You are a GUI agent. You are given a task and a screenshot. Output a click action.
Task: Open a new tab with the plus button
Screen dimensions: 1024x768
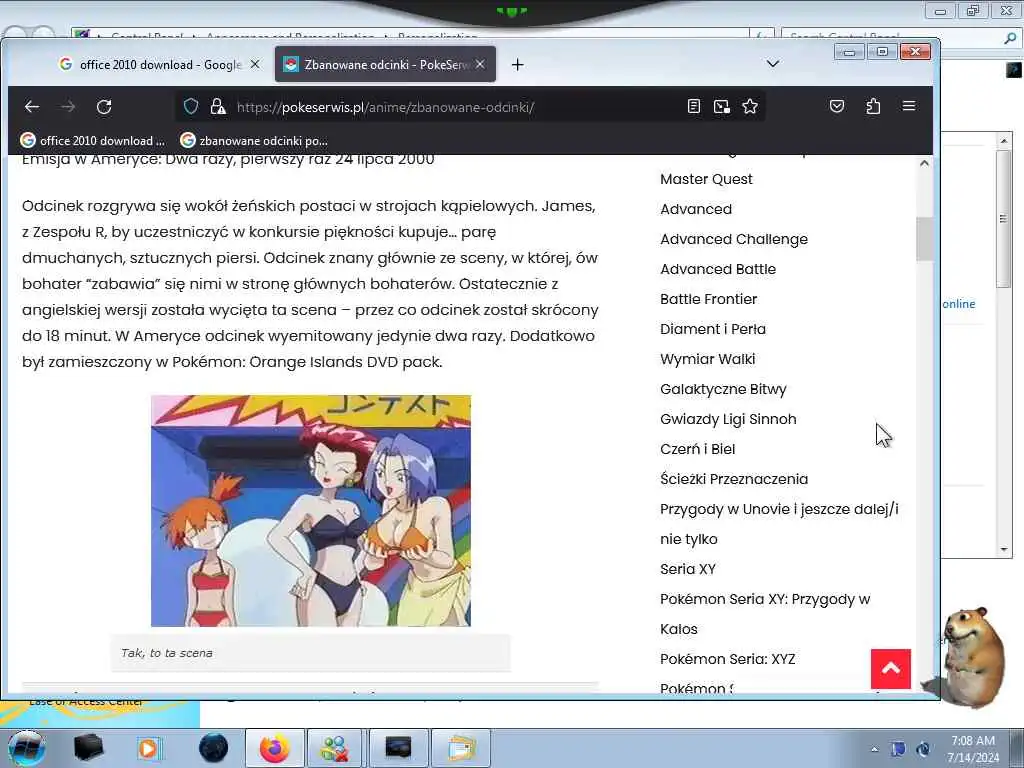(517, 65)
